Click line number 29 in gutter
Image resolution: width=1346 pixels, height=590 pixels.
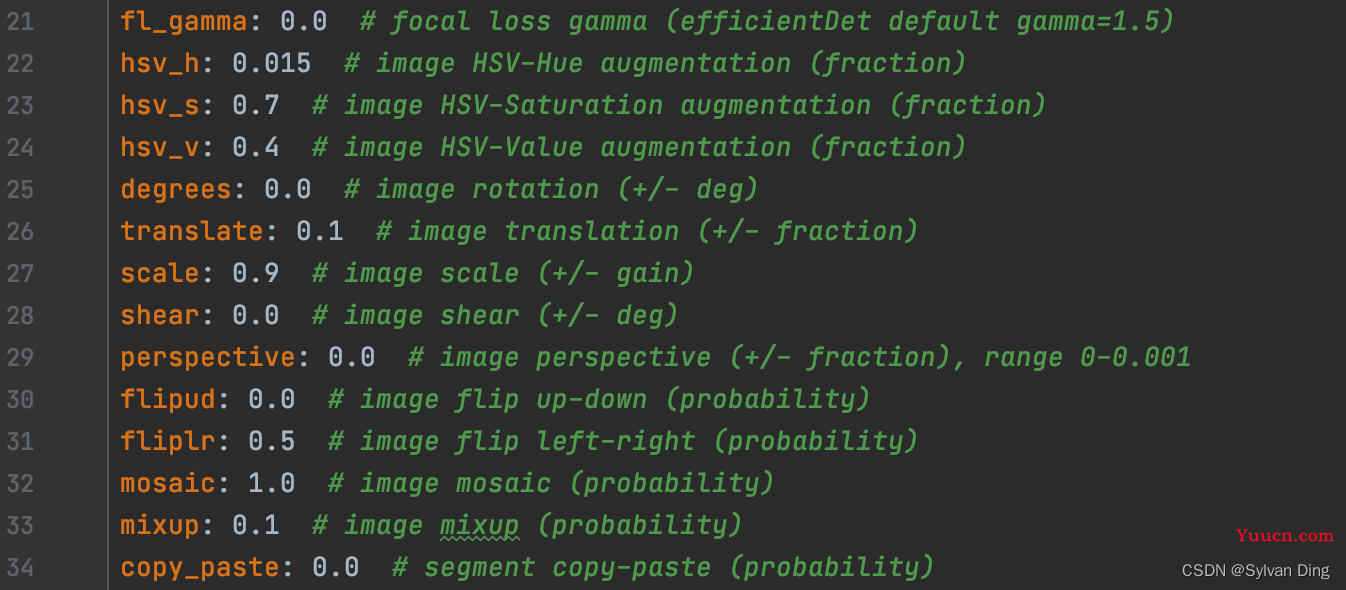pos(20,357)
